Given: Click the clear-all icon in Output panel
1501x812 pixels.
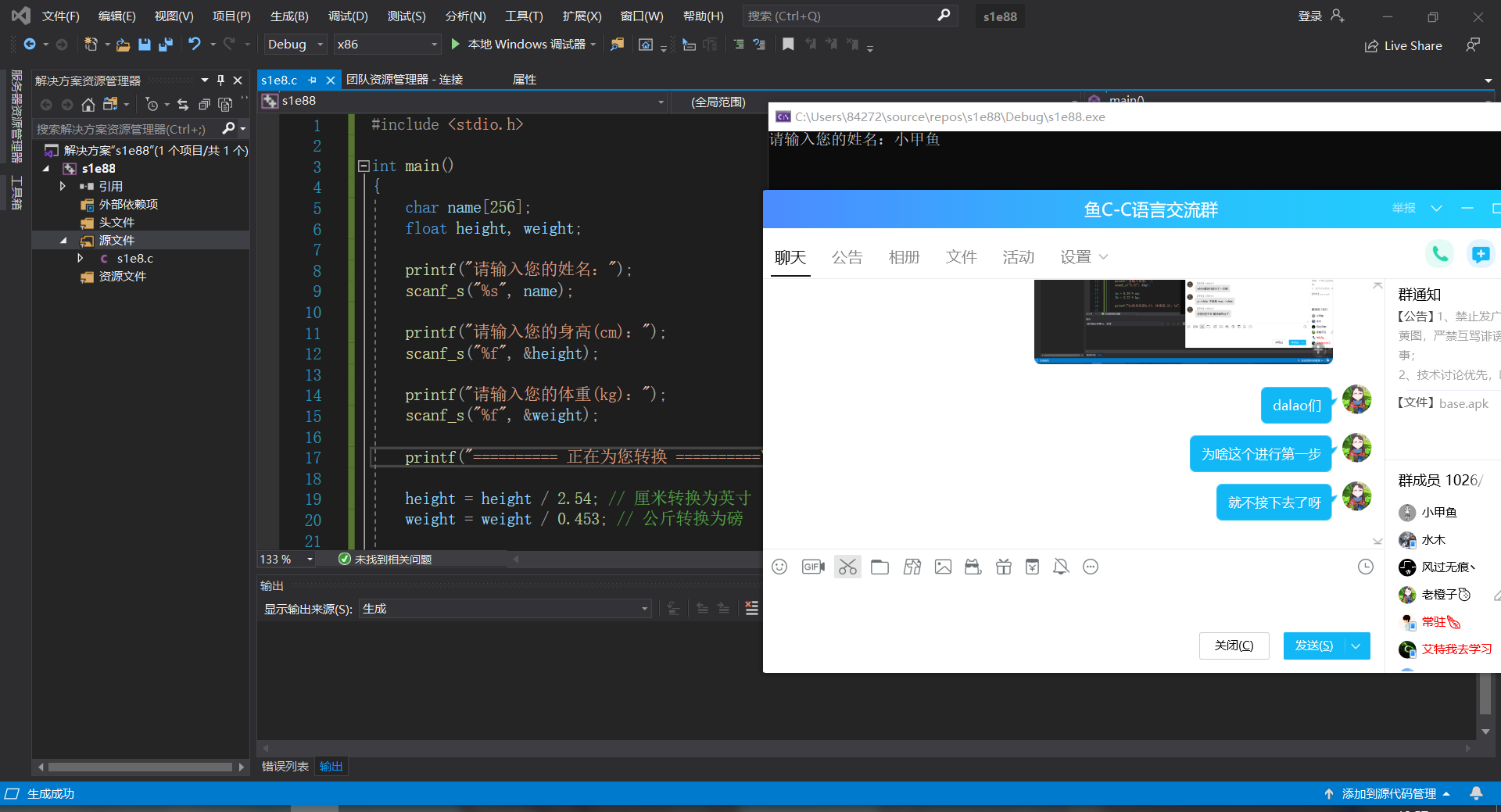Looking at the screenshot, I should [x=752, y=608].
